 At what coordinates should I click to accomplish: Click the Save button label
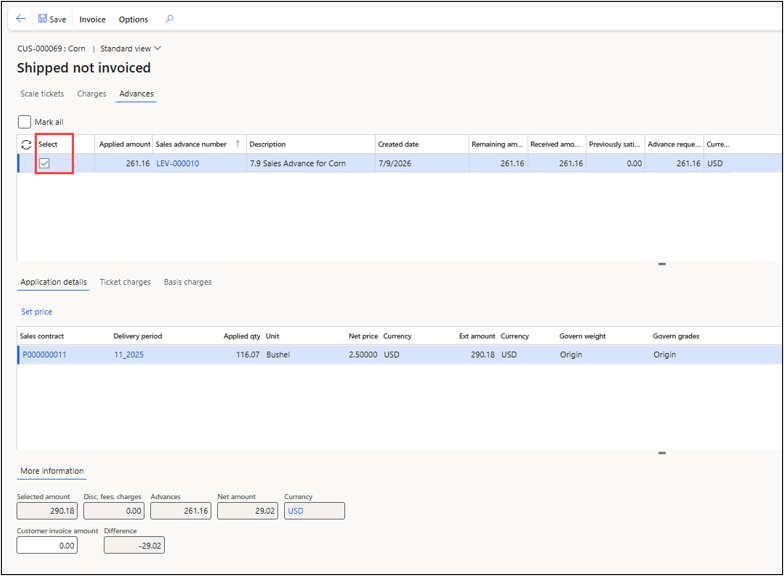coord(58,20)
